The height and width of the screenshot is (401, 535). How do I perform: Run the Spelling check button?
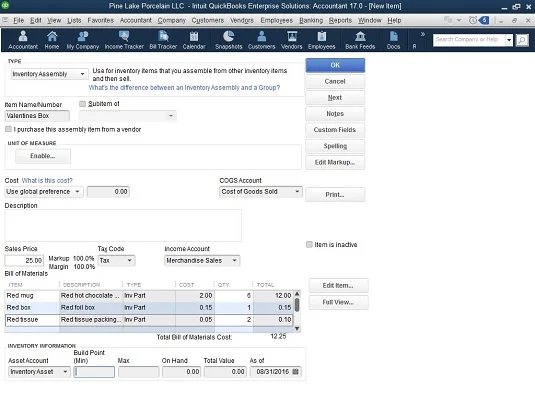[335, 146]
